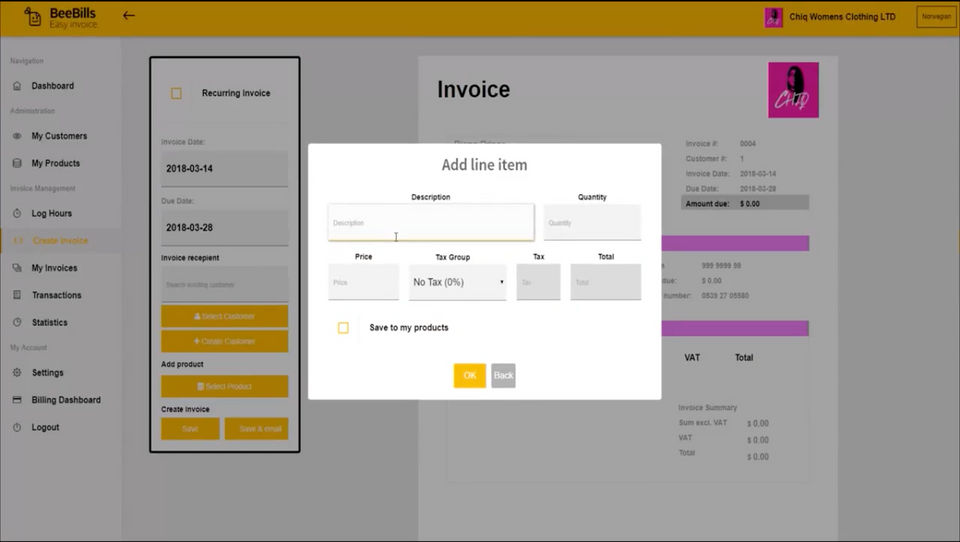Switch language with Norwegian button
This screenshot has height=542, width=960.
[x=936, y=17]
